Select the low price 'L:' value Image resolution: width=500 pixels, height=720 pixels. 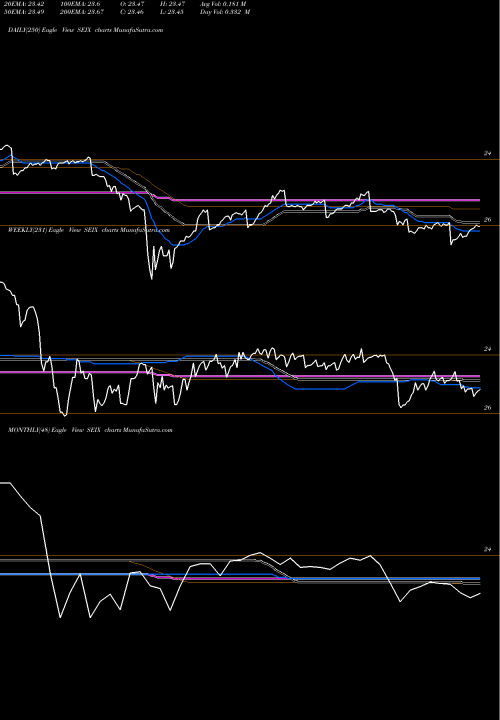tap(172, 12)
